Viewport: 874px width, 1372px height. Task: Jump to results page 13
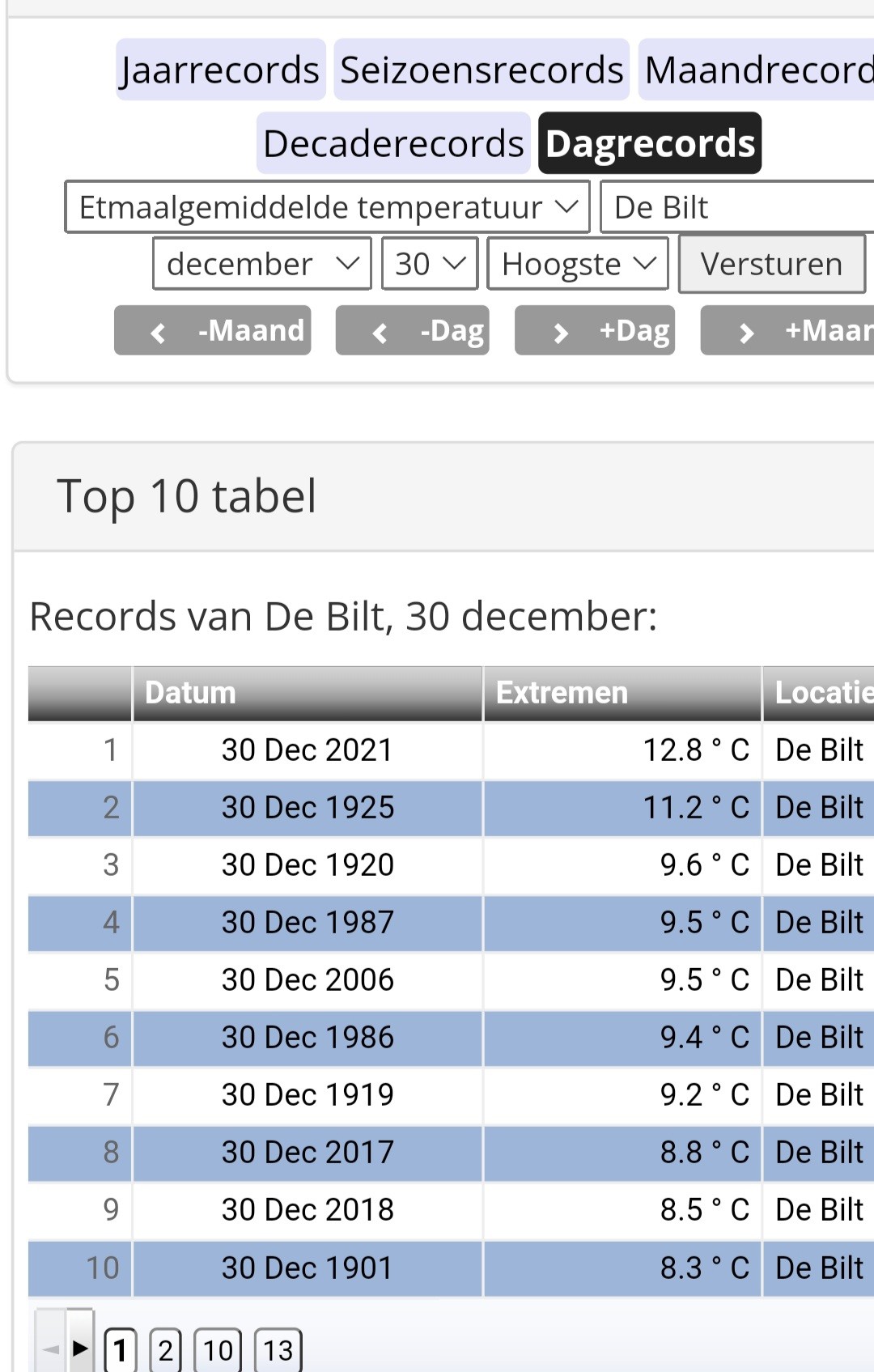[x=278, y=1350]
